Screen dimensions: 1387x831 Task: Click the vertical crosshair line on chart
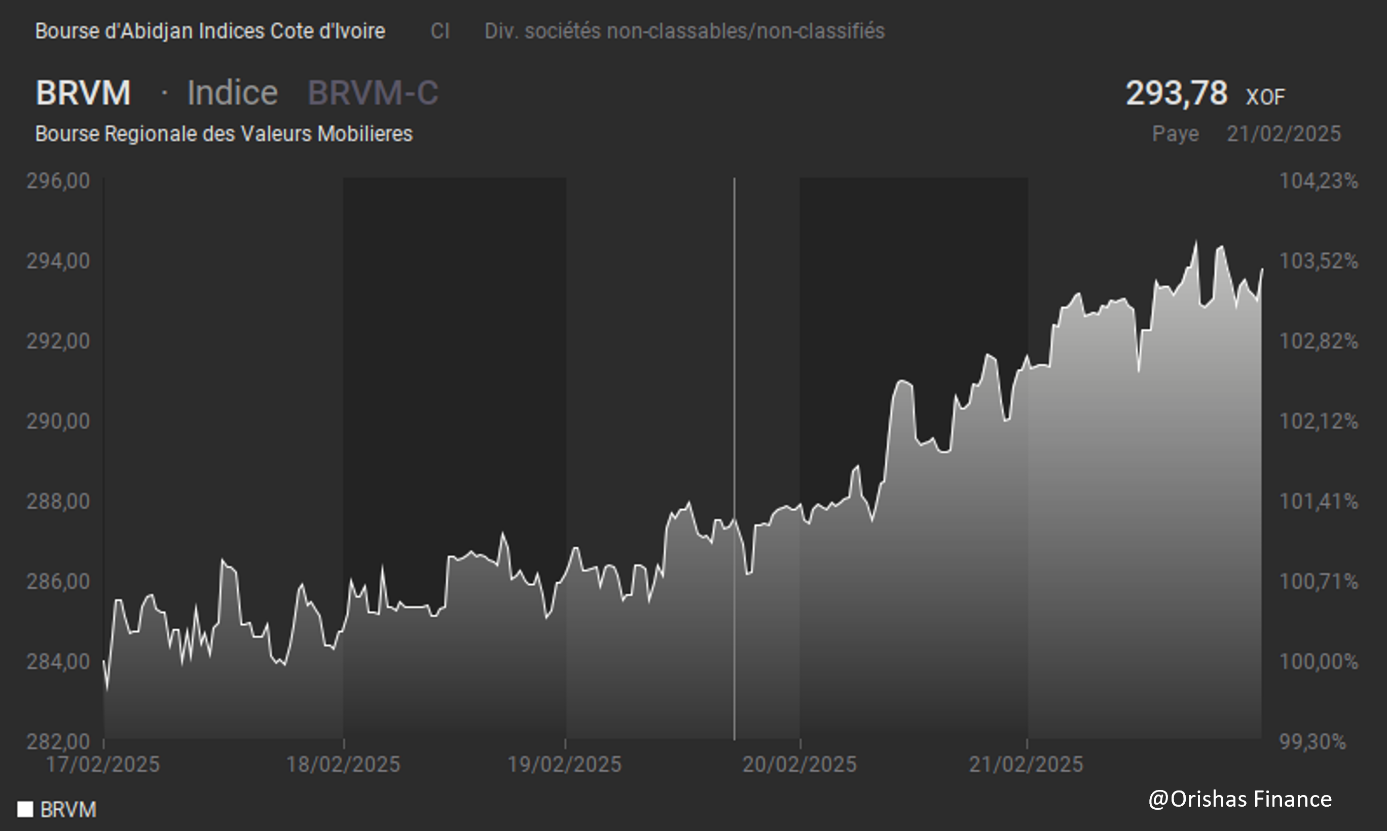pyautogui.click(x=734, y=459)
